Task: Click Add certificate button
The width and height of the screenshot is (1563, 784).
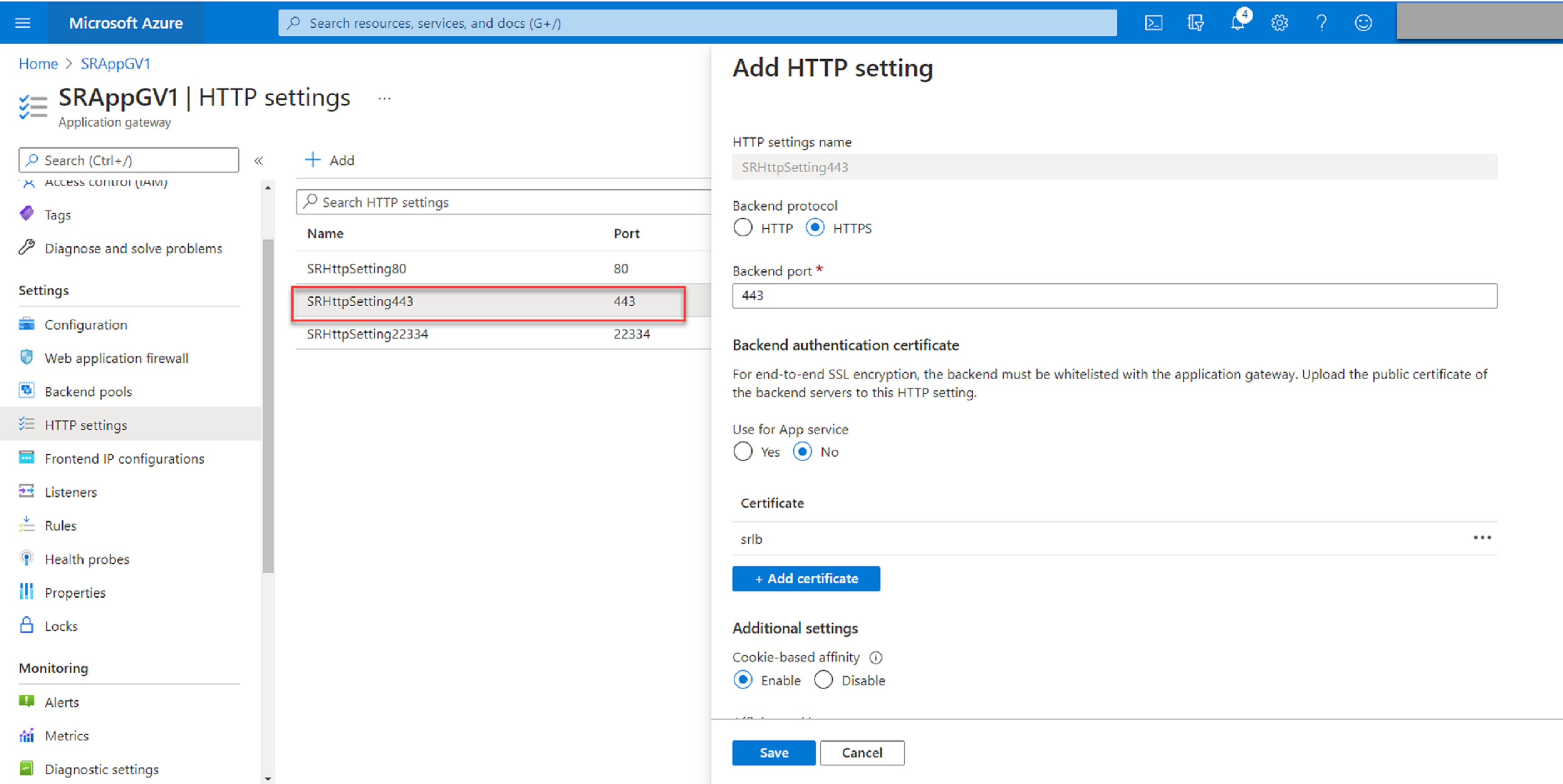Action: coord(806,578)
